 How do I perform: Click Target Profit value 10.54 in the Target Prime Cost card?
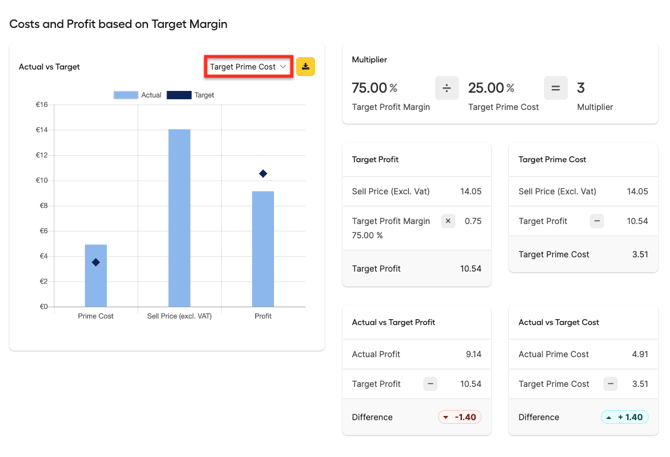(x=638, y=221)
